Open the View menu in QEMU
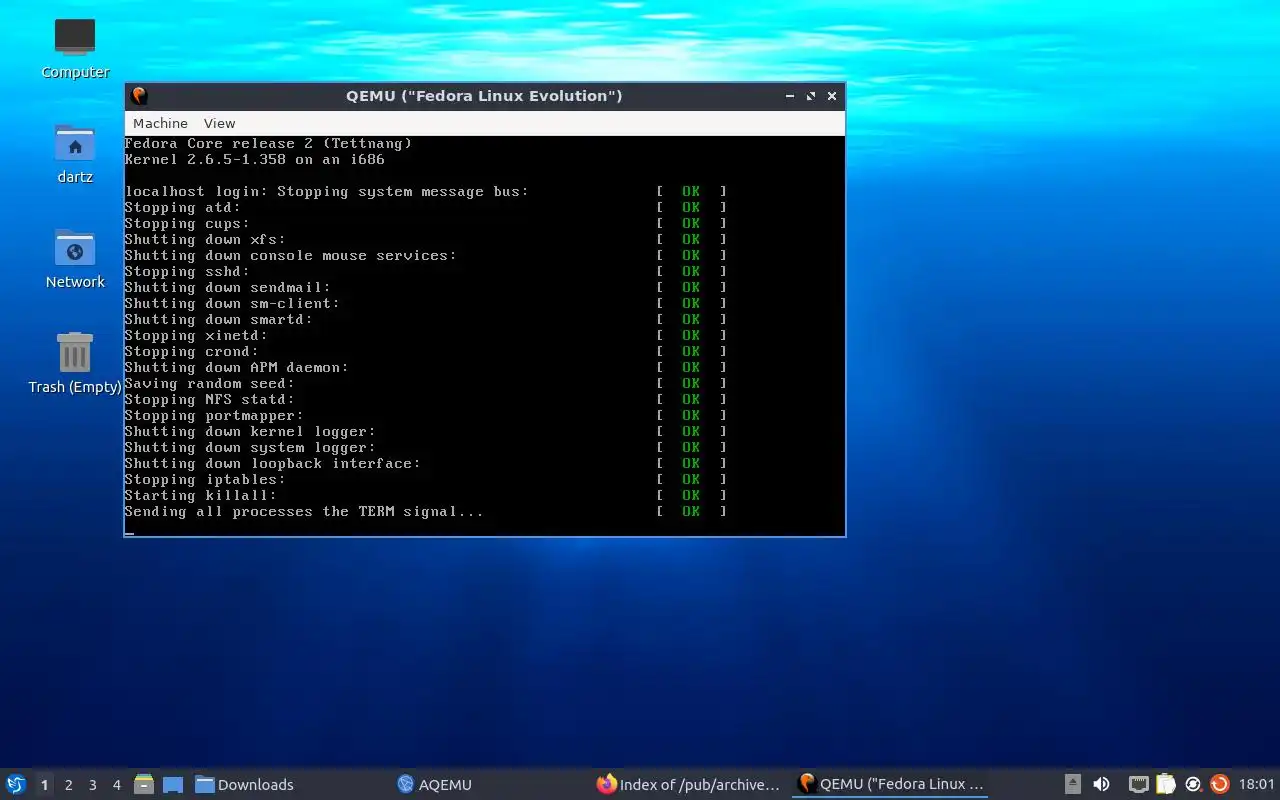Viewport: 1280px width, 800px height. click(x=219, y=123)
